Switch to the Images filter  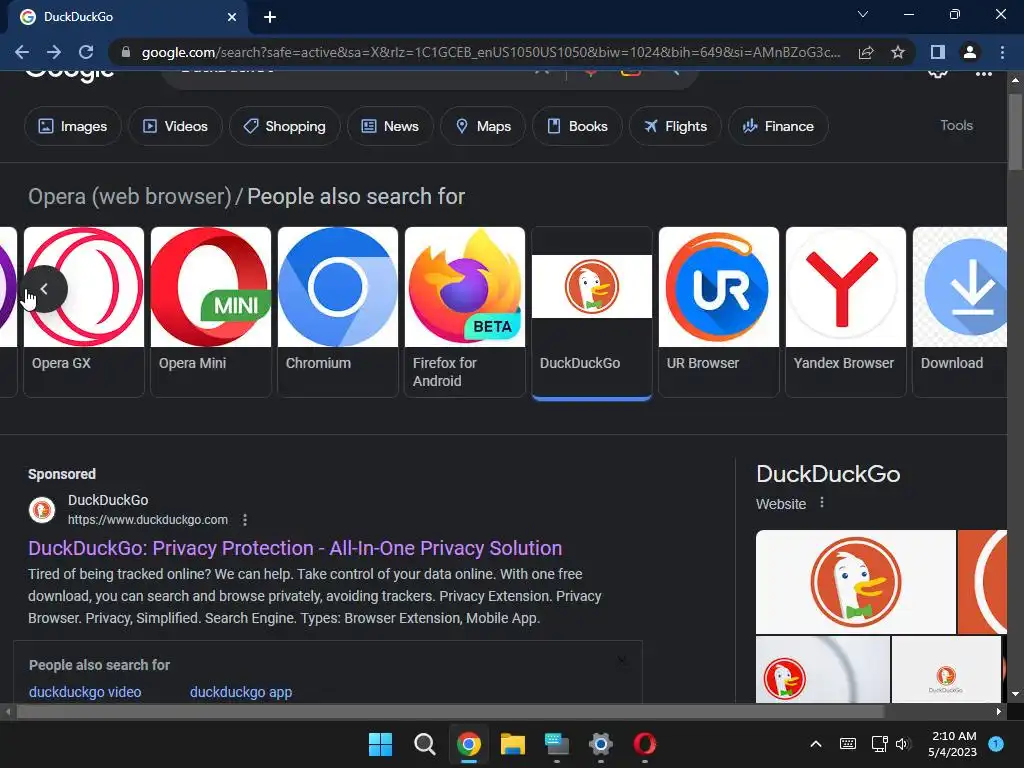click(72, 126)
